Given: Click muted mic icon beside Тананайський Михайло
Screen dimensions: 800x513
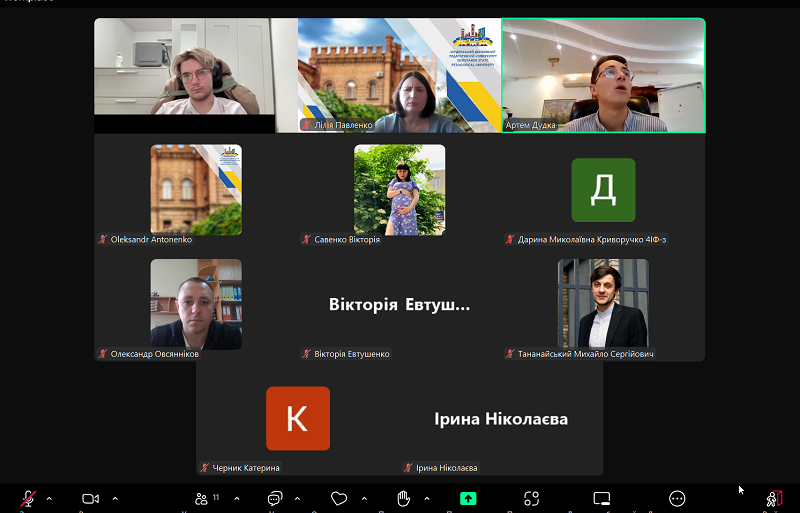Looking at the screenshot, I should [510, 354].
